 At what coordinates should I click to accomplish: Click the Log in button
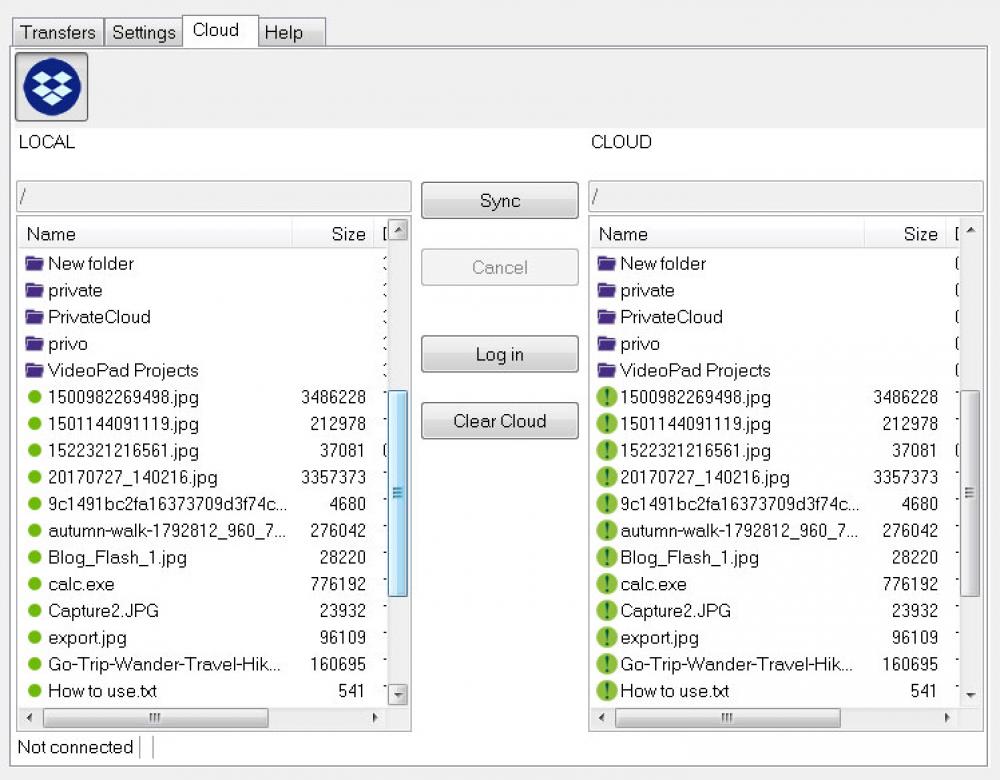tap(499, 354)
